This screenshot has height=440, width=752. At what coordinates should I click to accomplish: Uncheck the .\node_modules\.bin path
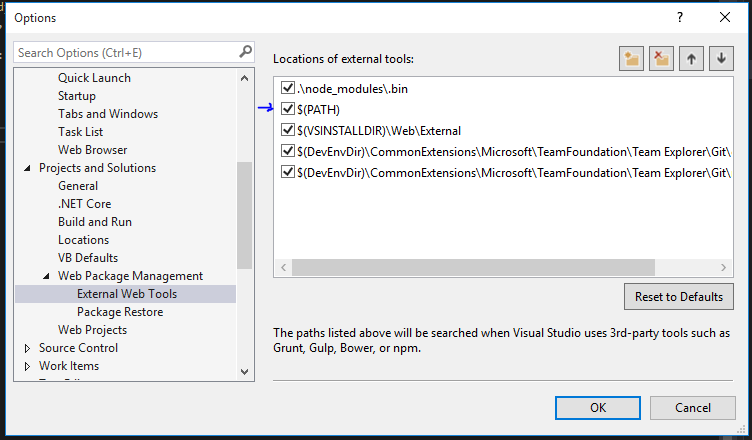pyautogui.click(x=288, y=88)
